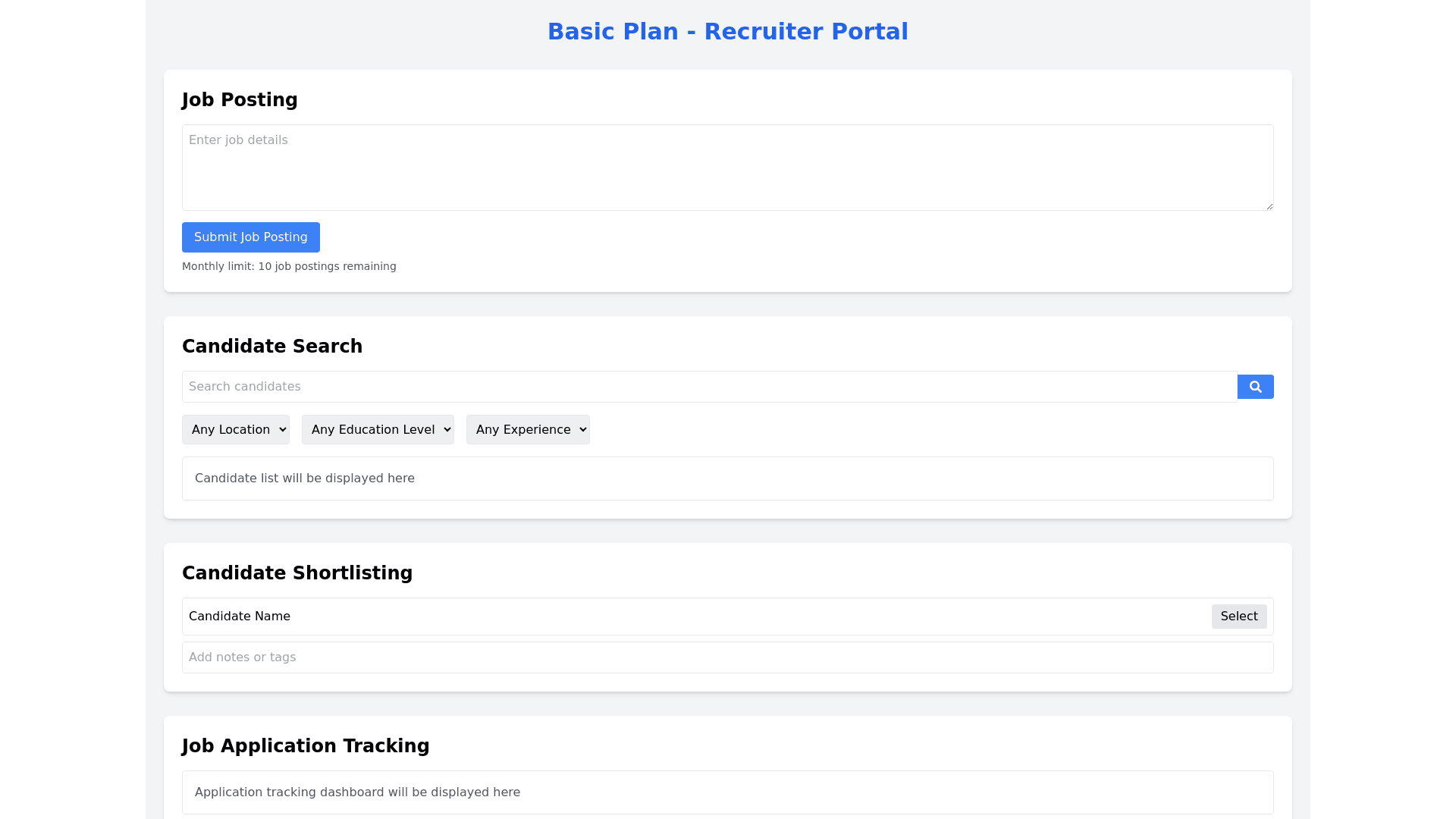Viewport: 1456px width, 819px height.
Task: Click the magnifying glass search icon
Action: coord(1255,387)
